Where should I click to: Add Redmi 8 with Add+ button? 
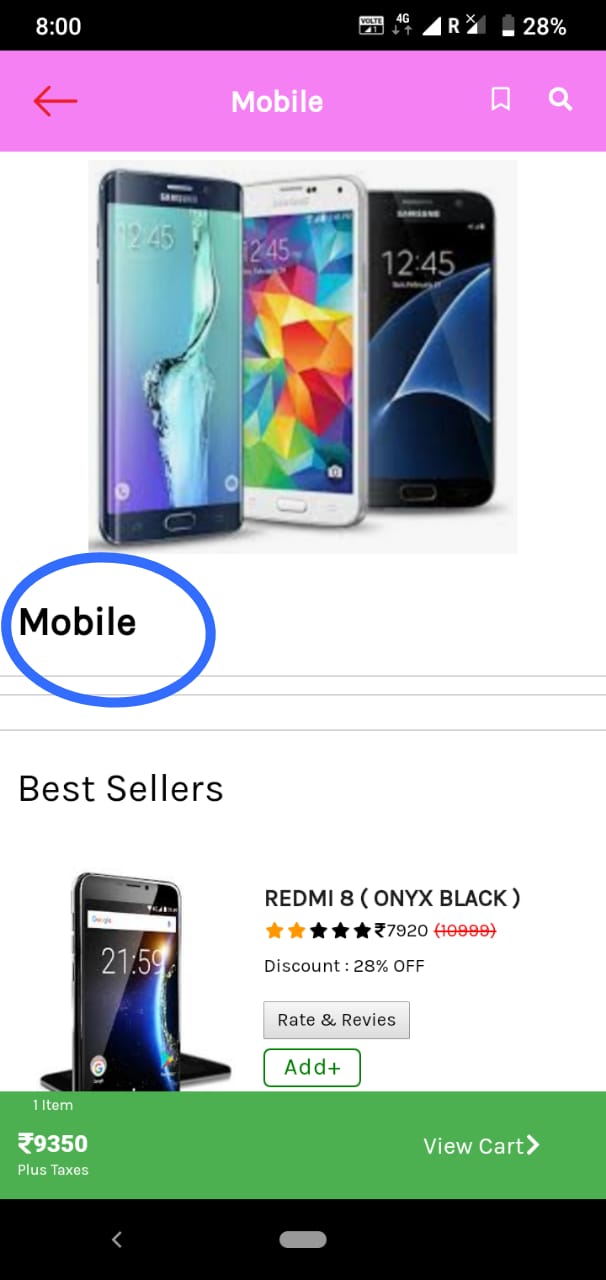[x=312, y=1067]
